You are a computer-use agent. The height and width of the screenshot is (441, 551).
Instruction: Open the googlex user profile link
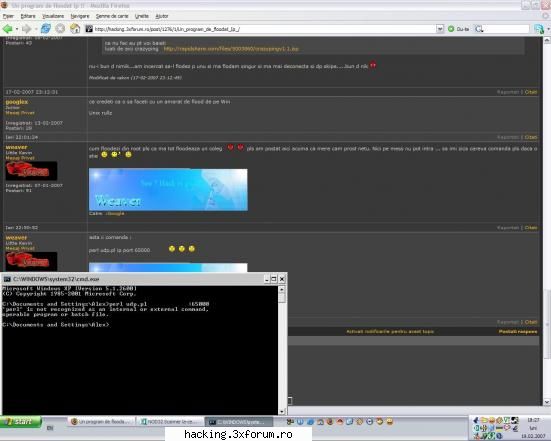(17, 102)
